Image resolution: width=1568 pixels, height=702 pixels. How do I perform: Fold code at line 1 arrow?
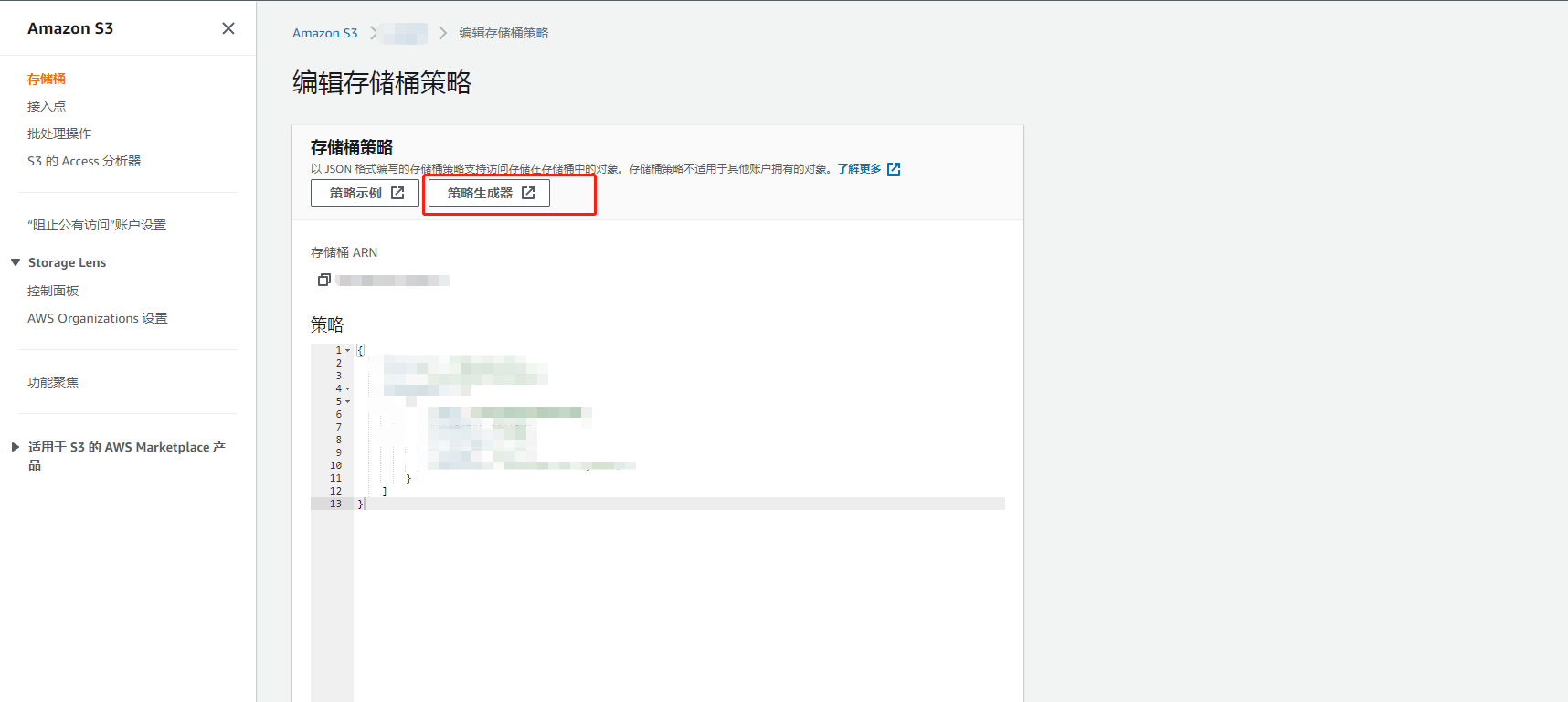348,350
